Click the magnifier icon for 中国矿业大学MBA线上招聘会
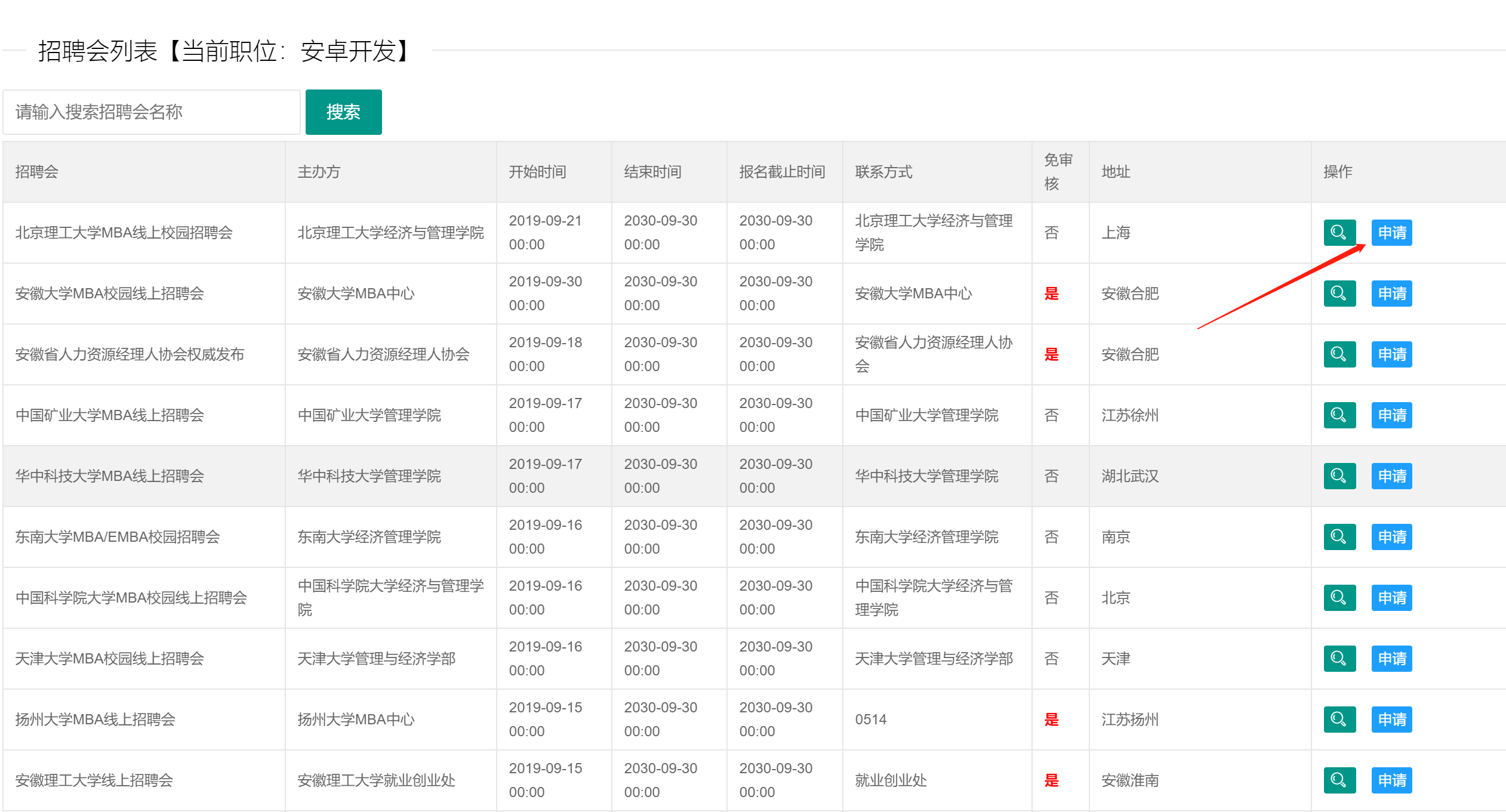Screen dimensions: 1506x812 tap(1339, 415)
